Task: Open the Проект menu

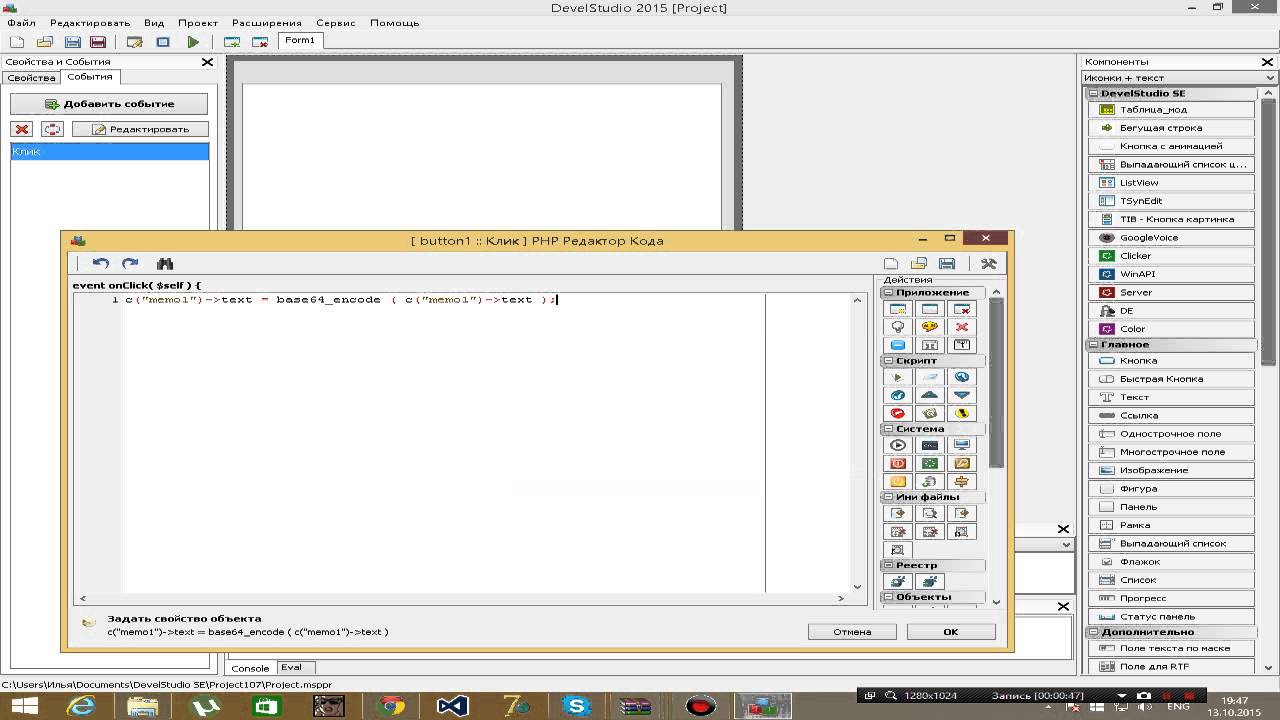Action: click(198, 23)
